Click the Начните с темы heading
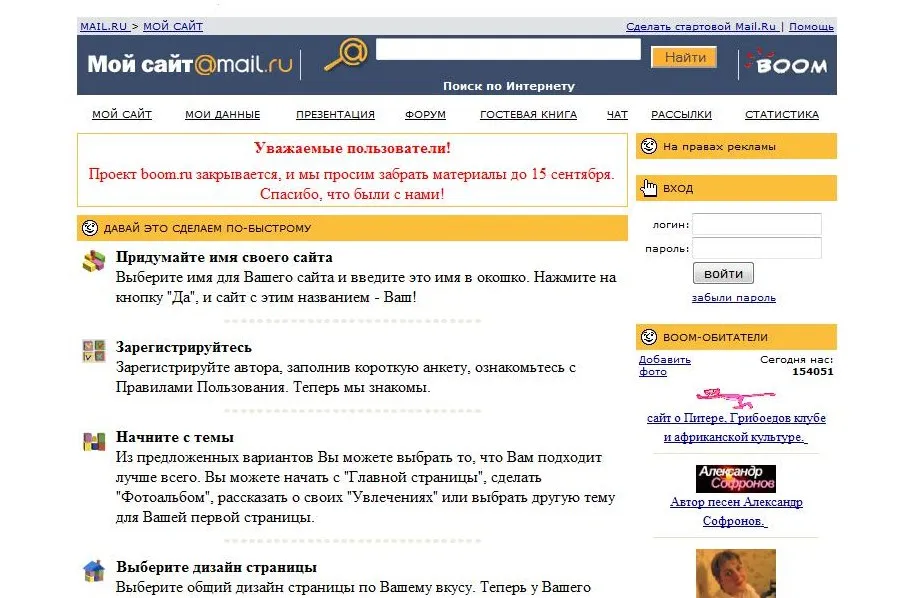This screenshot has width=913, height=598. (x=175, y=437)
